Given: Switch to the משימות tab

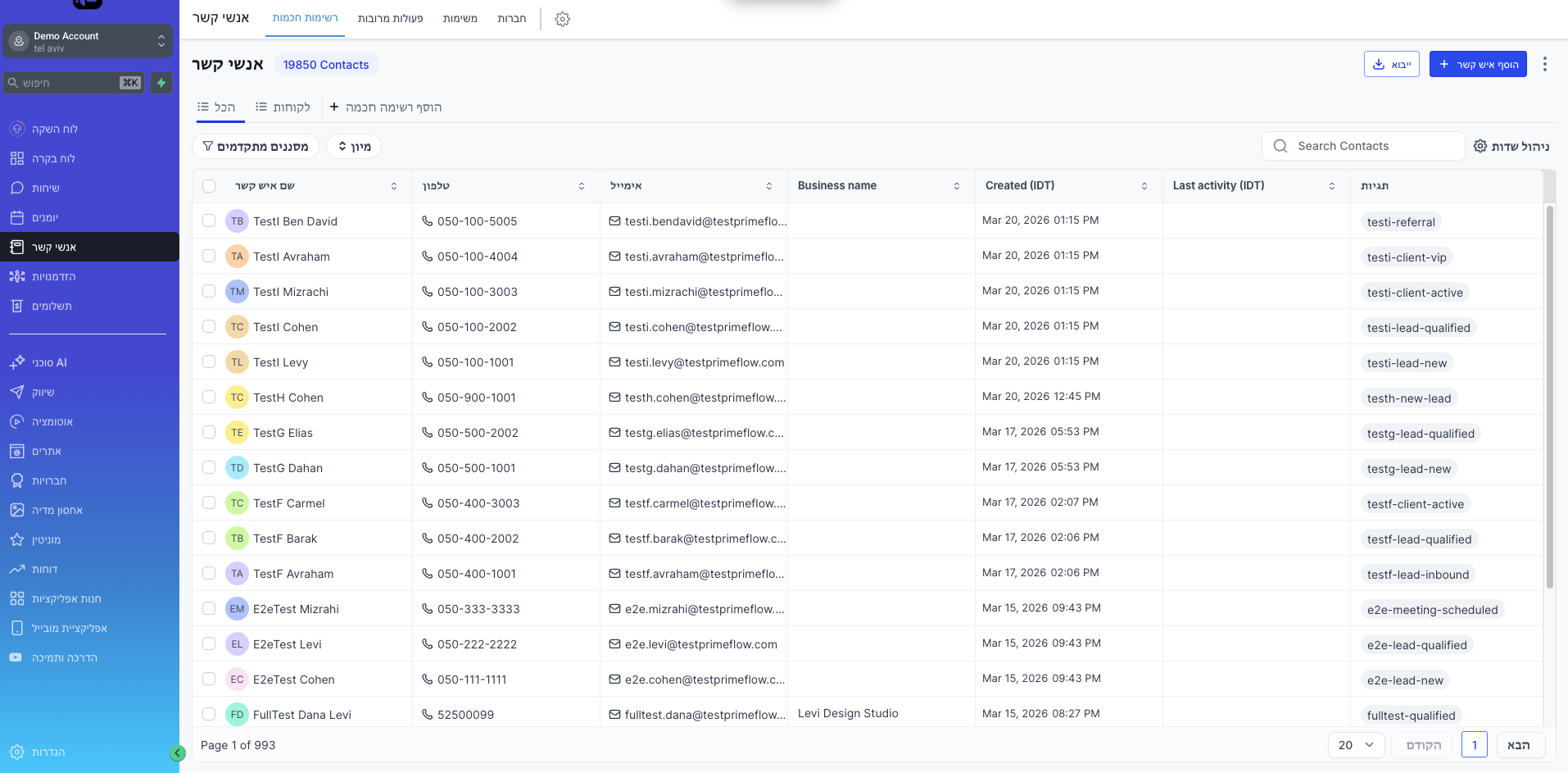Looking at the screenshot, I should pos(460,18).
